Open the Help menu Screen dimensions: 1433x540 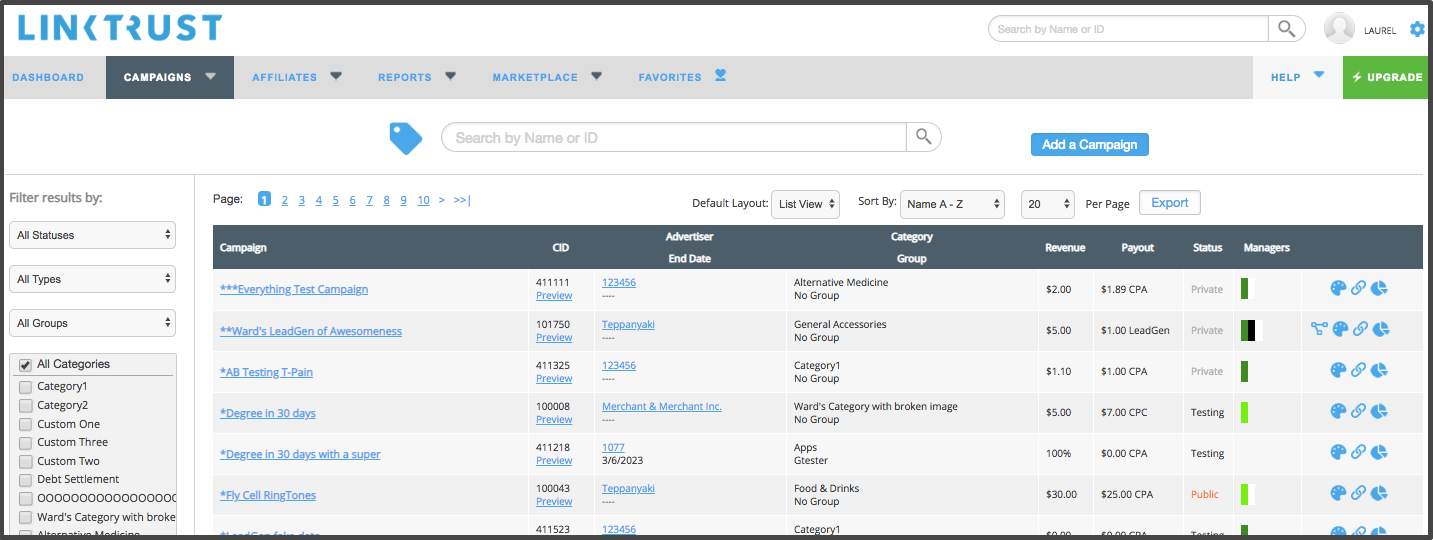pyautogui.click(x=1297, y=77)
